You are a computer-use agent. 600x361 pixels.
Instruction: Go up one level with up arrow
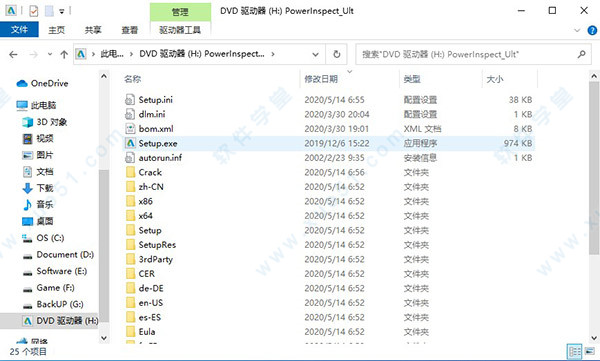64,54
